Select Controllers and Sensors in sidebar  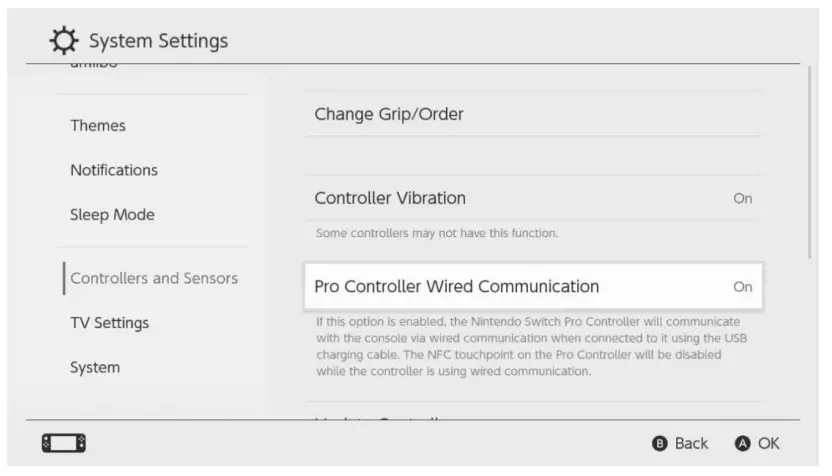[x=154, y=278]
